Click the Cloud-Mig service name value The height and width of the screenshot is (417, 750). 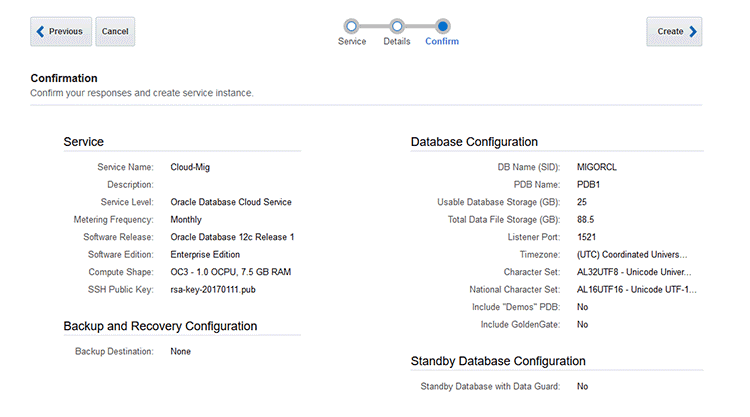pyautogui.click(x=191, y=167)
